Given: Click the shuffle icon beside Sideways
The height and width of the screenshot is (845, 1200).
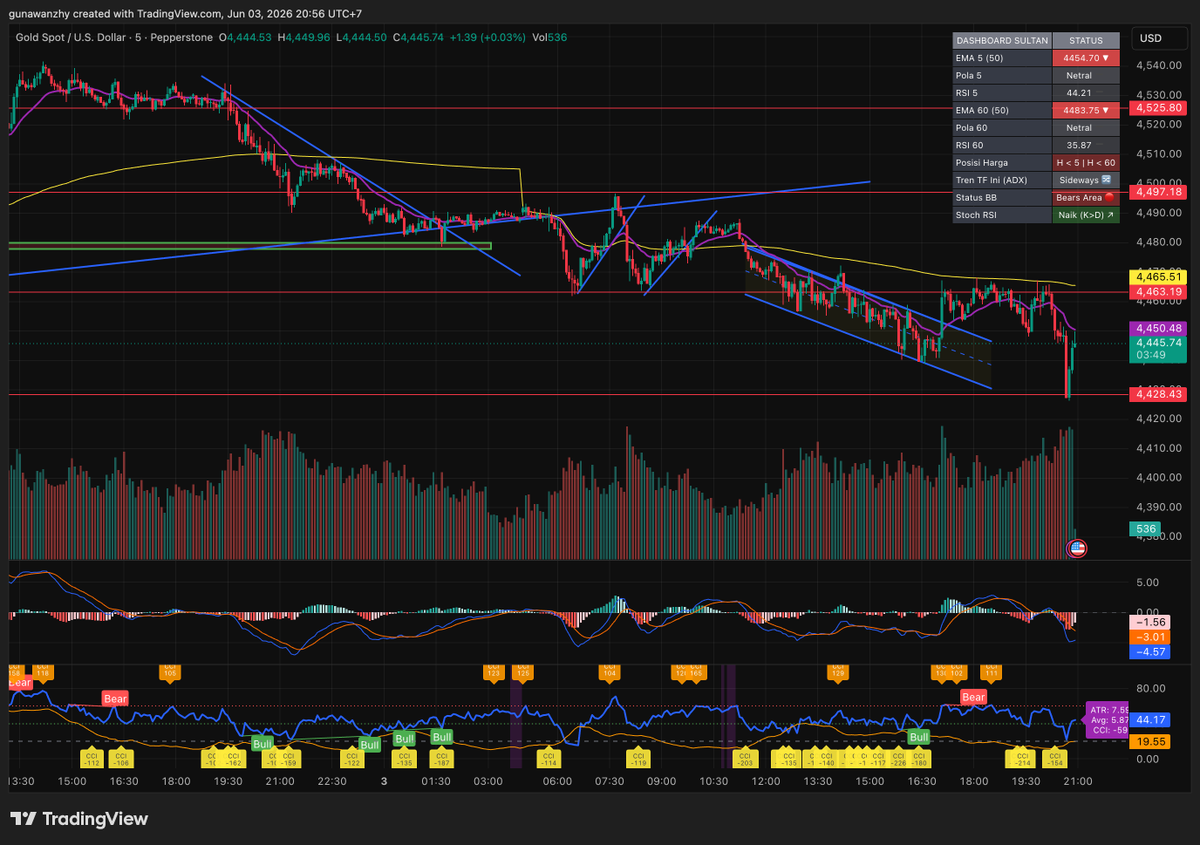Looking at the screenshot, I should 1106,180.
